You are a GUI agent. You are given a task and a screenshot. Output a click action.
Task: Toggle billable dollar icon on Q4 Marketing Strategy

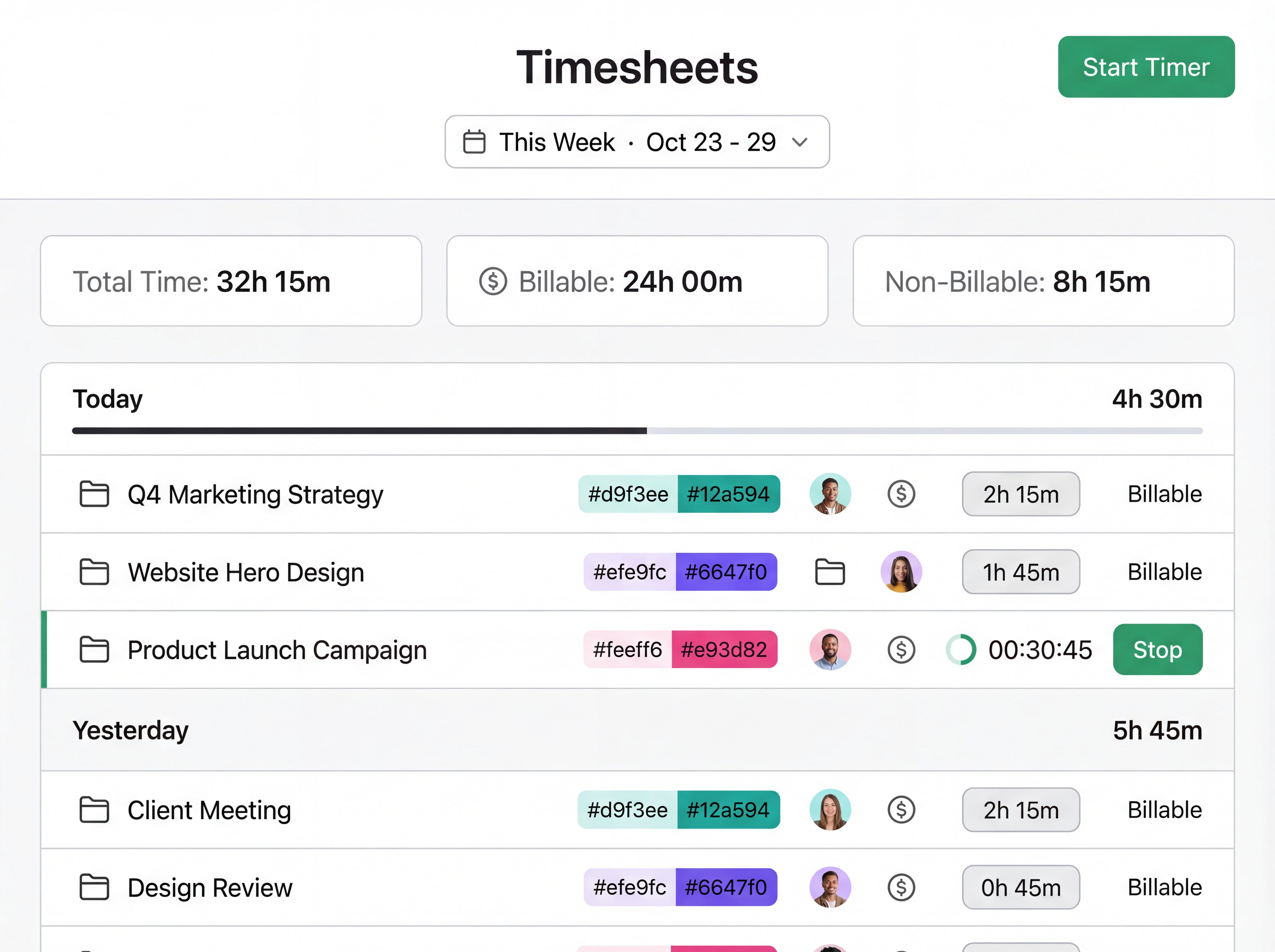[901, 494]
